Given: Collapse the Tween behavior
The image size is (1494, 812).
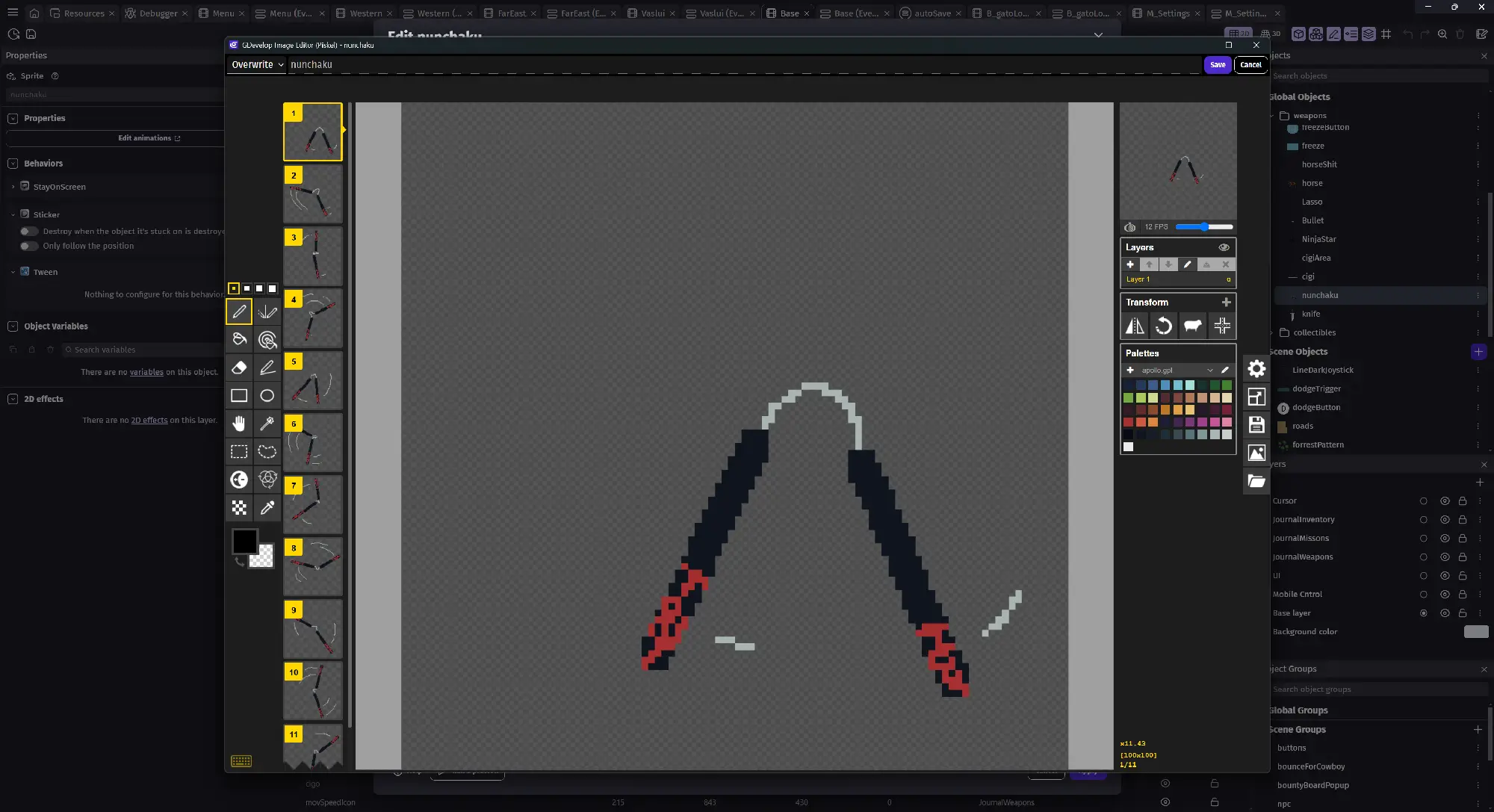Looking at the screenshot, I should click(13, 272).
